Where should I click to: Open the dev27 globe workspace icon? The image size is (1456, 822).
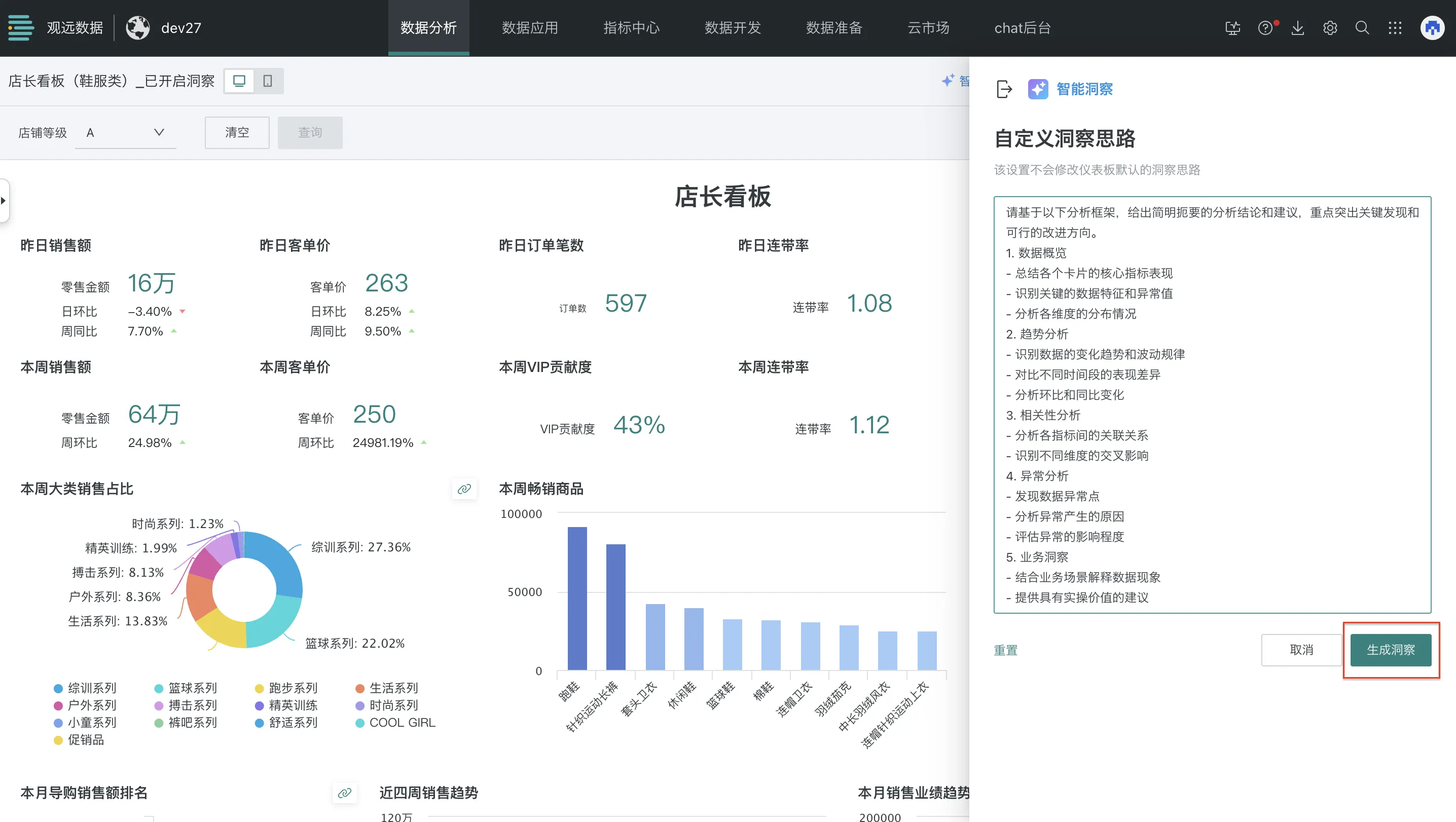point(137,28)
